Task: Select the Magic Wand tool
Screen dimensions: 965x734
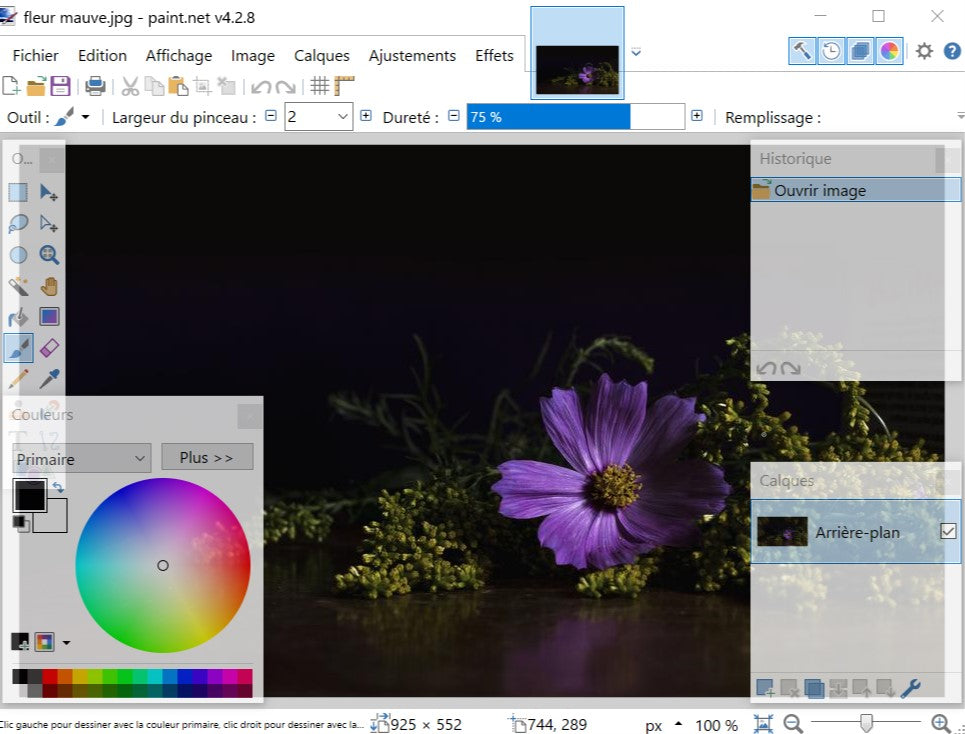Action: 18,286
